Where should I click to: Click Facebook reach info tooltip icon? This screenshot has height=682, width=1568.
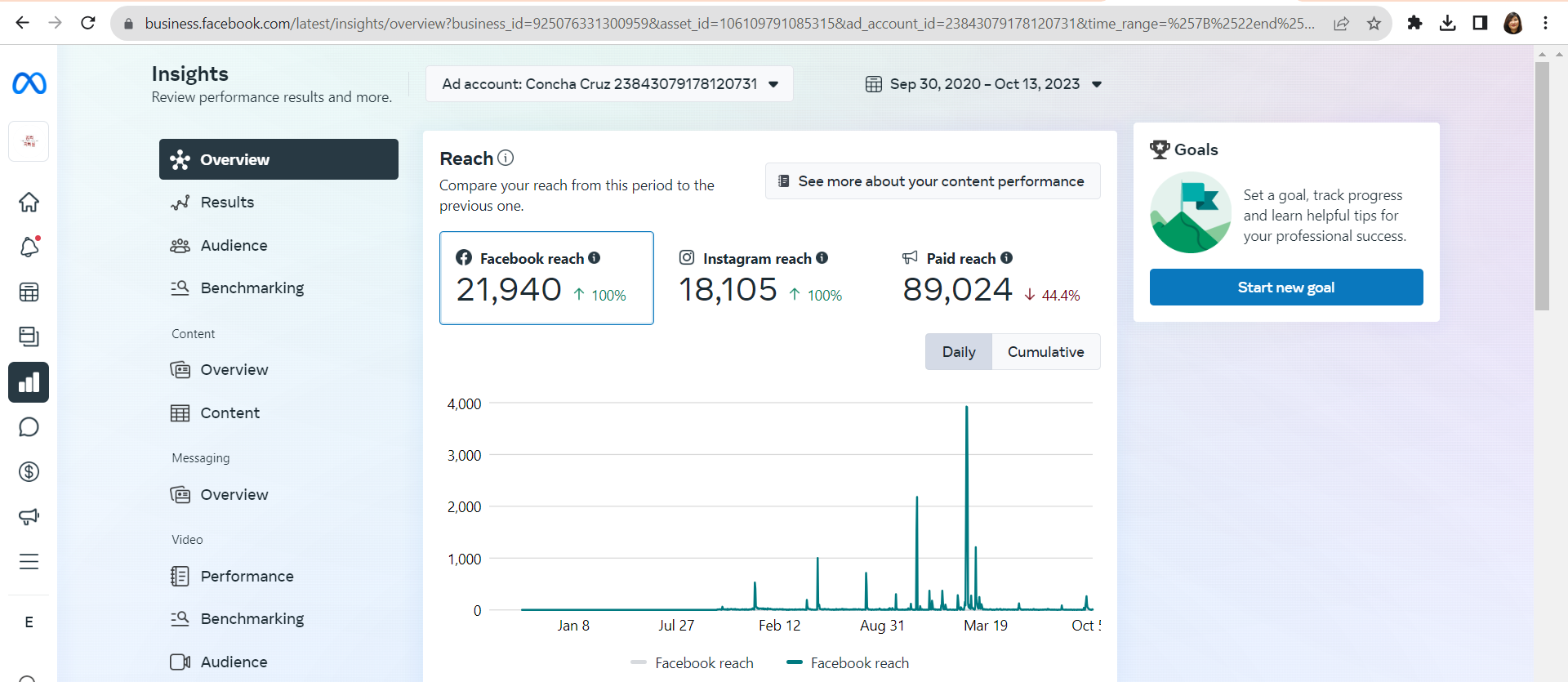click(x=595, y=257)
